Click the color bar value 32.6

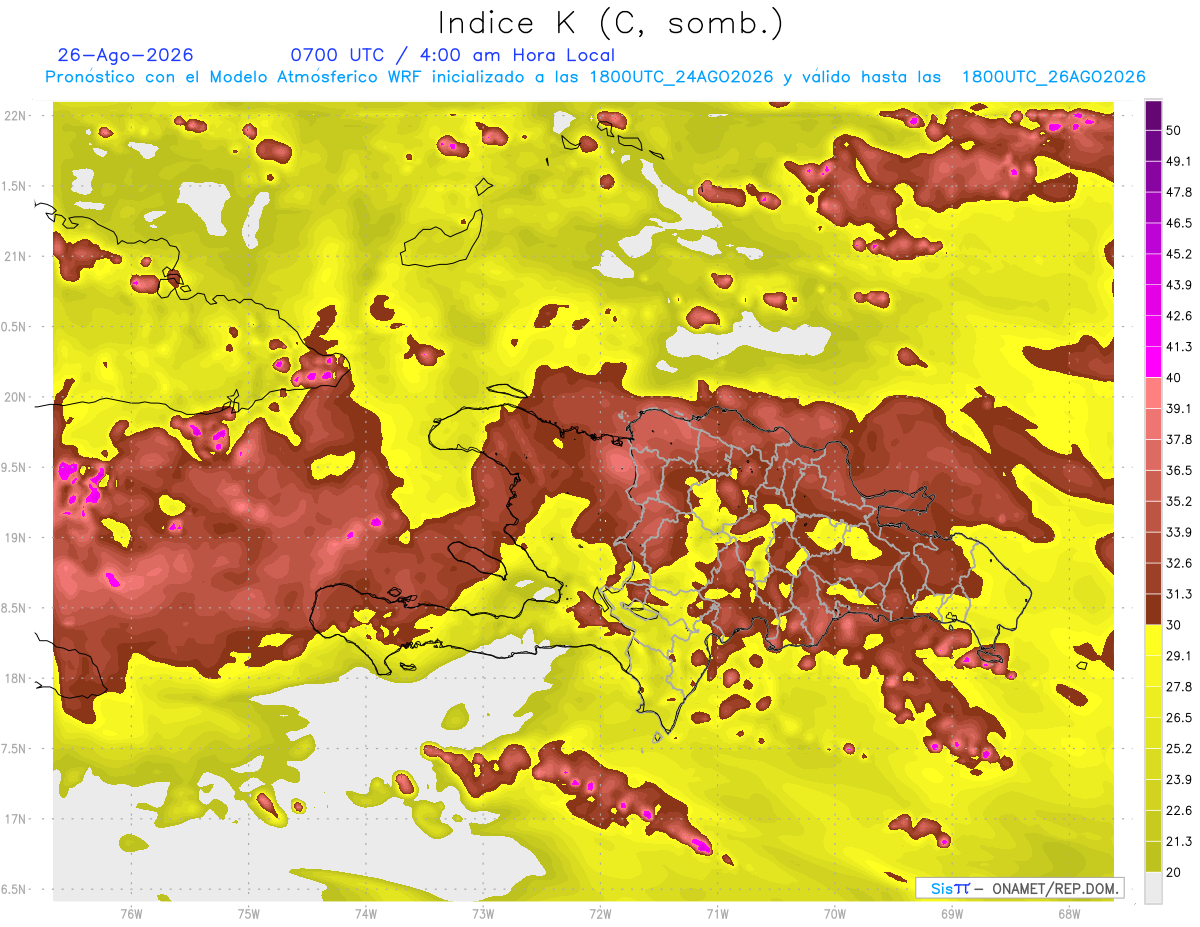(1179, 563)
